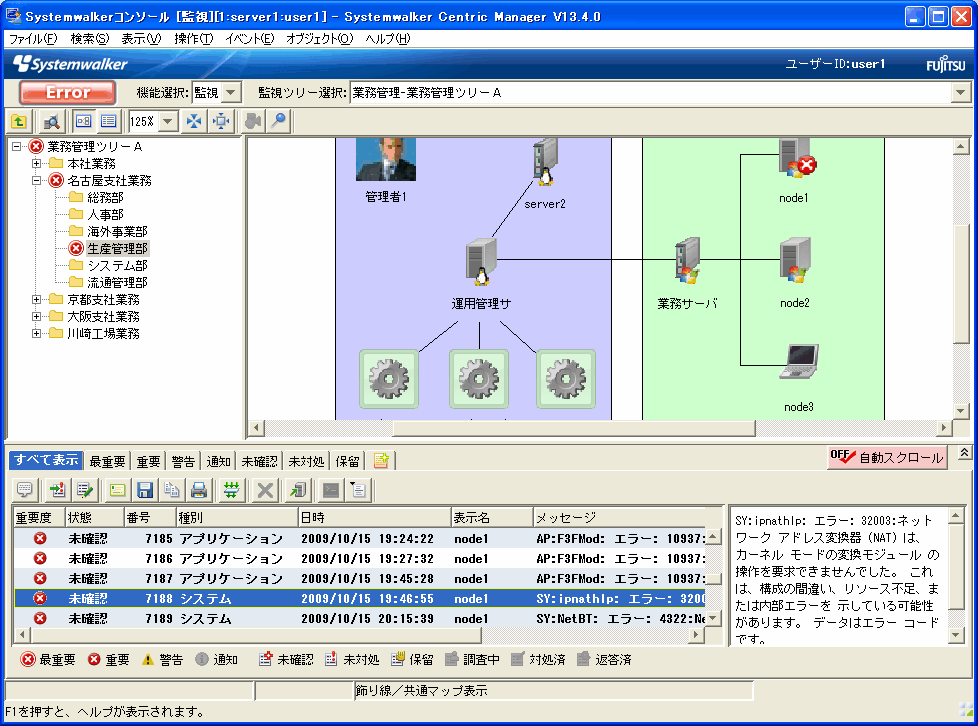Select event row number 7189

coord(360,618)
